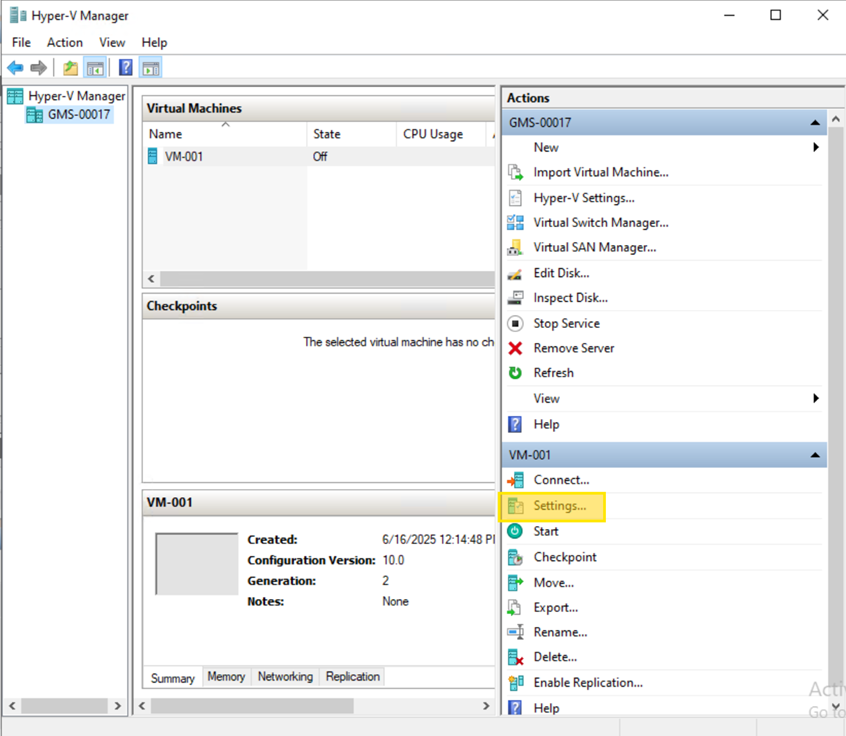Click the VM Settings icon
The image size is (846, 736).
click(x=515, y=506)
